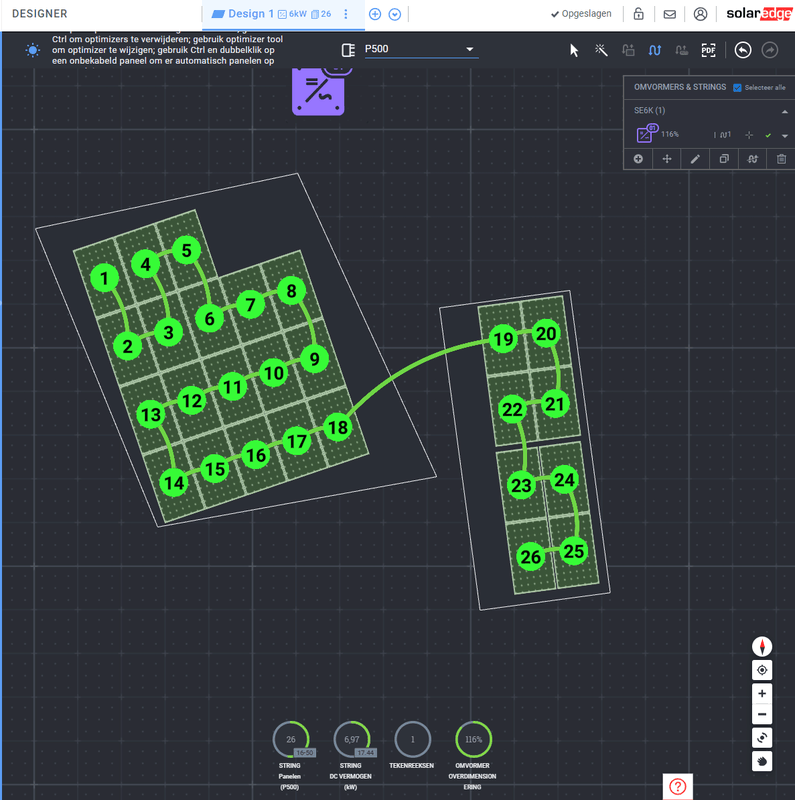Zoom in with the plus button

(762, 693)
